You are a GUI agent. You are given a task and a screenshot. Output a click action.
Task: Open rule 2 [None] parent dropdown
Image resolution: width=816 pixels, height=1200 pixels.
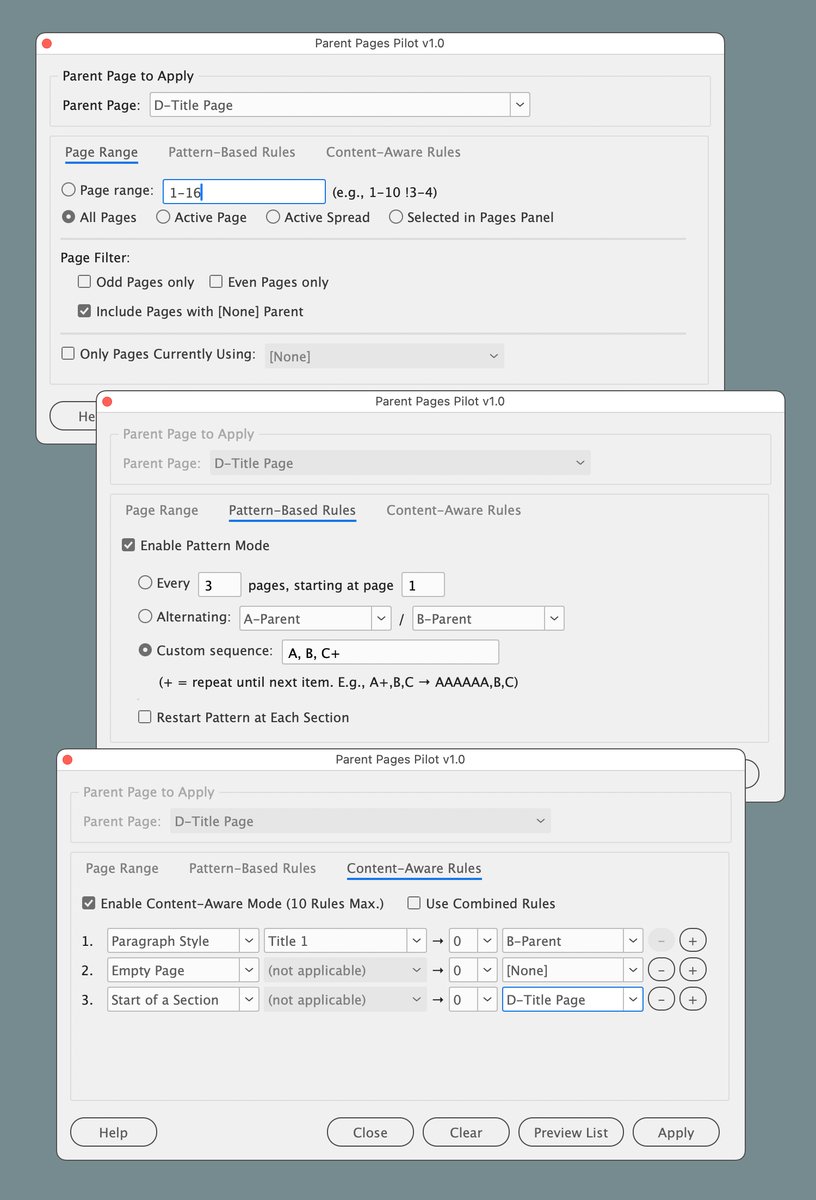click(572, 970)
